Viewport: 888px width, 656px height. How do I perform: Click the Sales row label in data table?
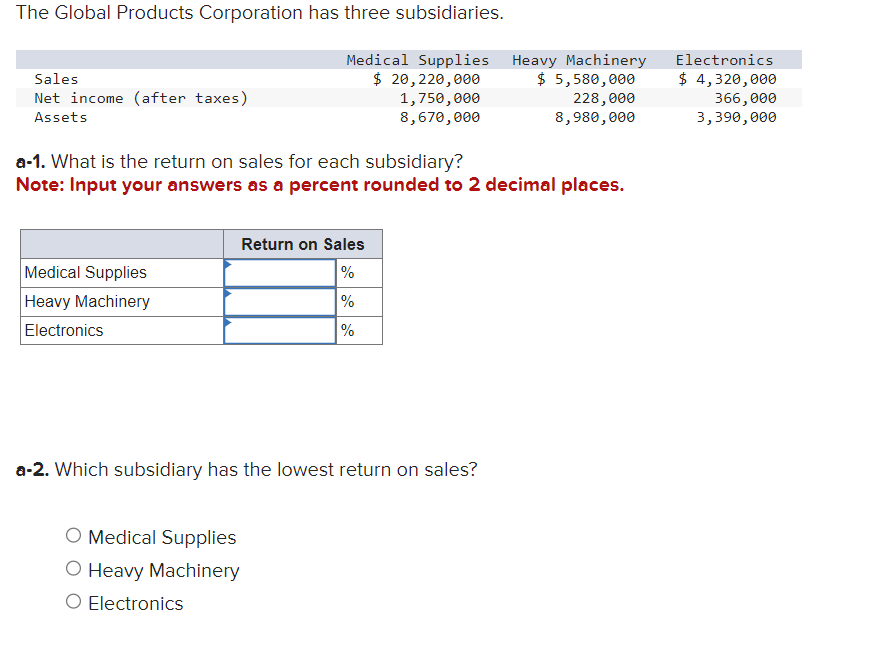coord(56,79)
